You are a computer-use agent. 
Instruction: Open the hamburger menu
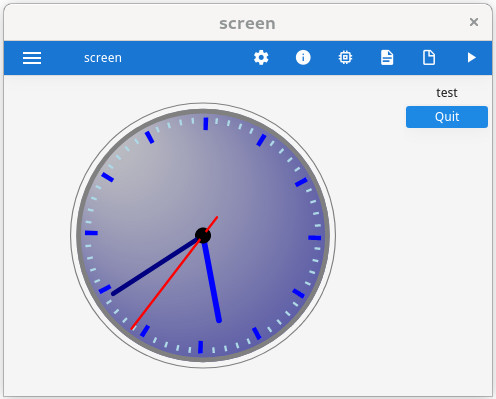pos(32,58)
